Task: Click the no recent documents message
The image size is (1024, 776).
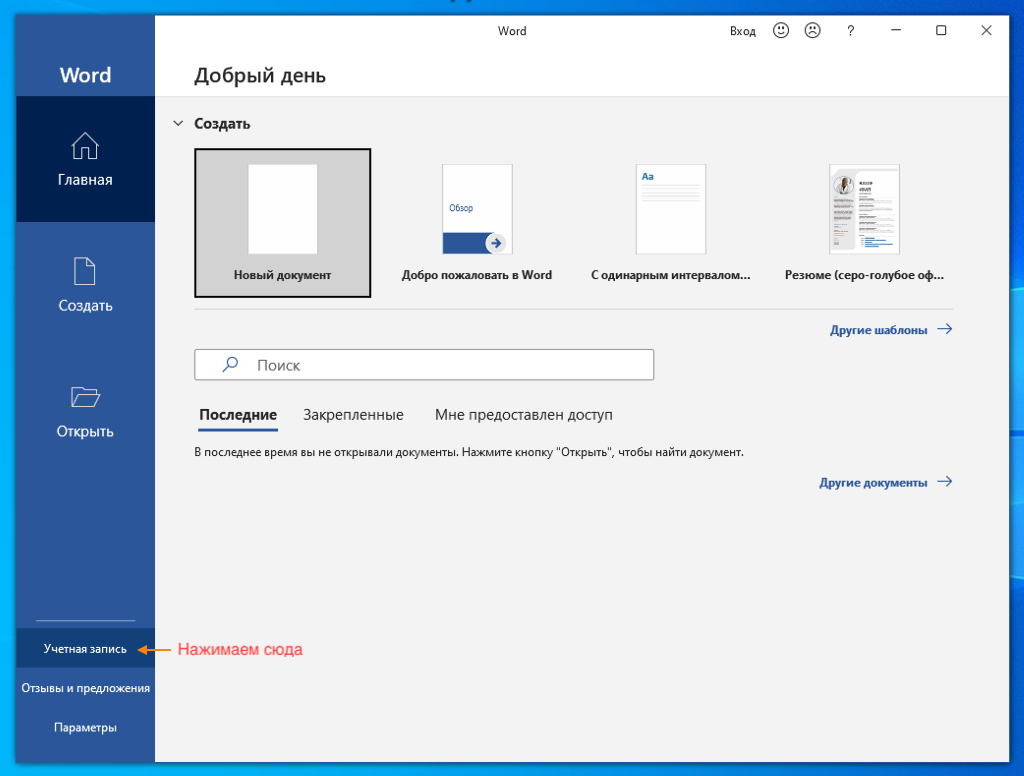Action: pyautogui.click(x=469, y=452)
